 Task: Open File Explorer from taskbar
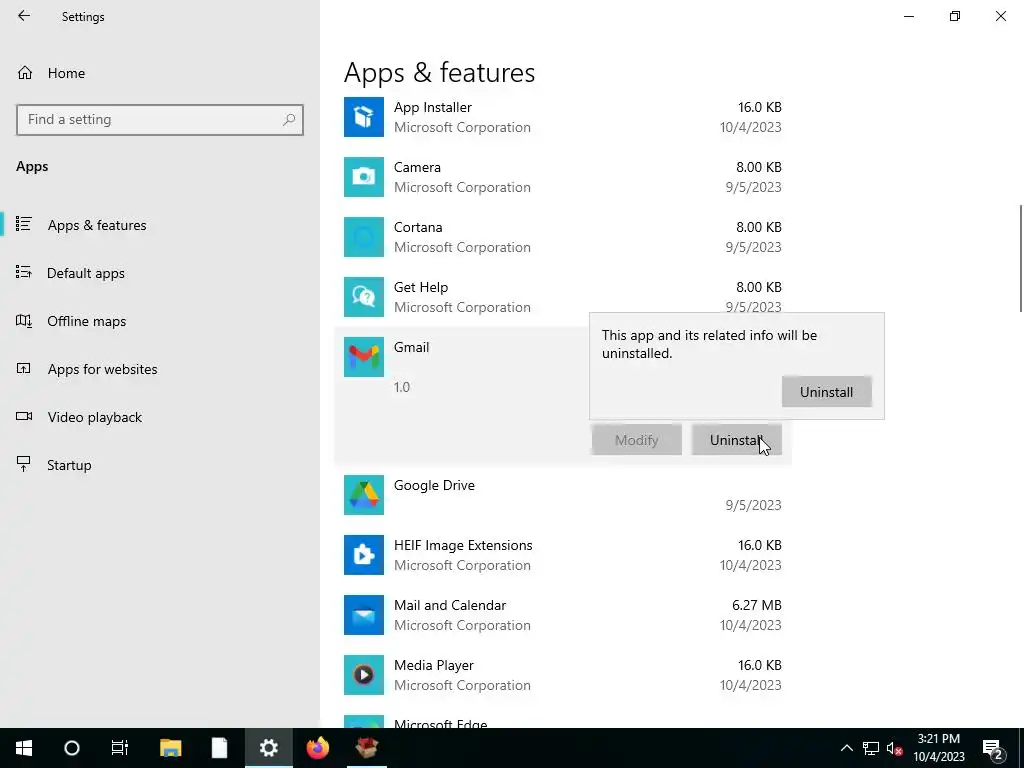(170, 748)
